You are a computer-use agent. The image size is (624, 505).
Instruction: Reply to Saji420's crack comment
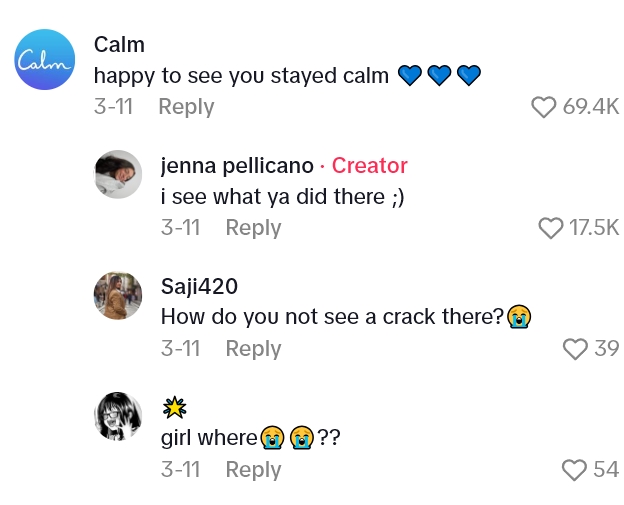253,349
